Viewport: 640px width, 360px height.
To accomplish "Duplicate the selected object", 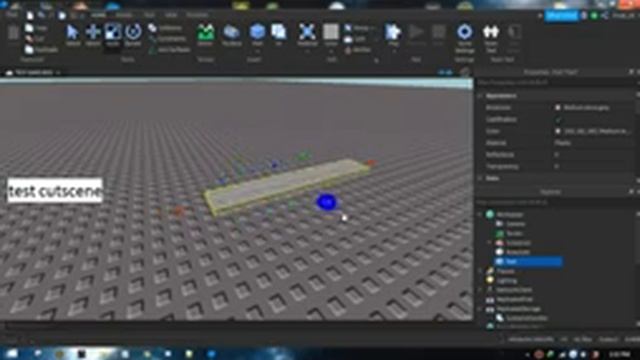I will [41, 50].
